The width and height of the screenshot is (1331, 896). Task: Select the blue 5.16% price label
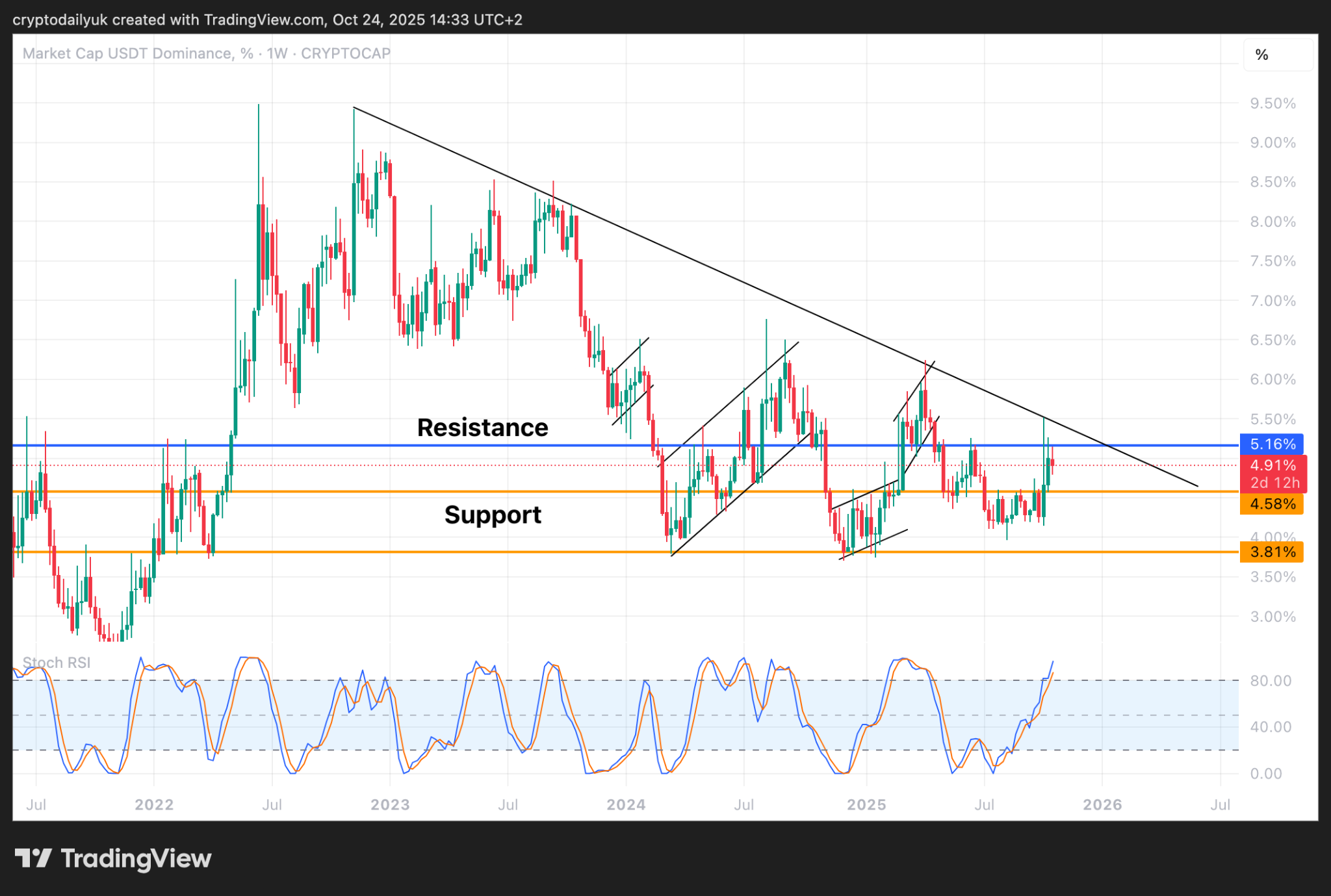point(1272,444)
